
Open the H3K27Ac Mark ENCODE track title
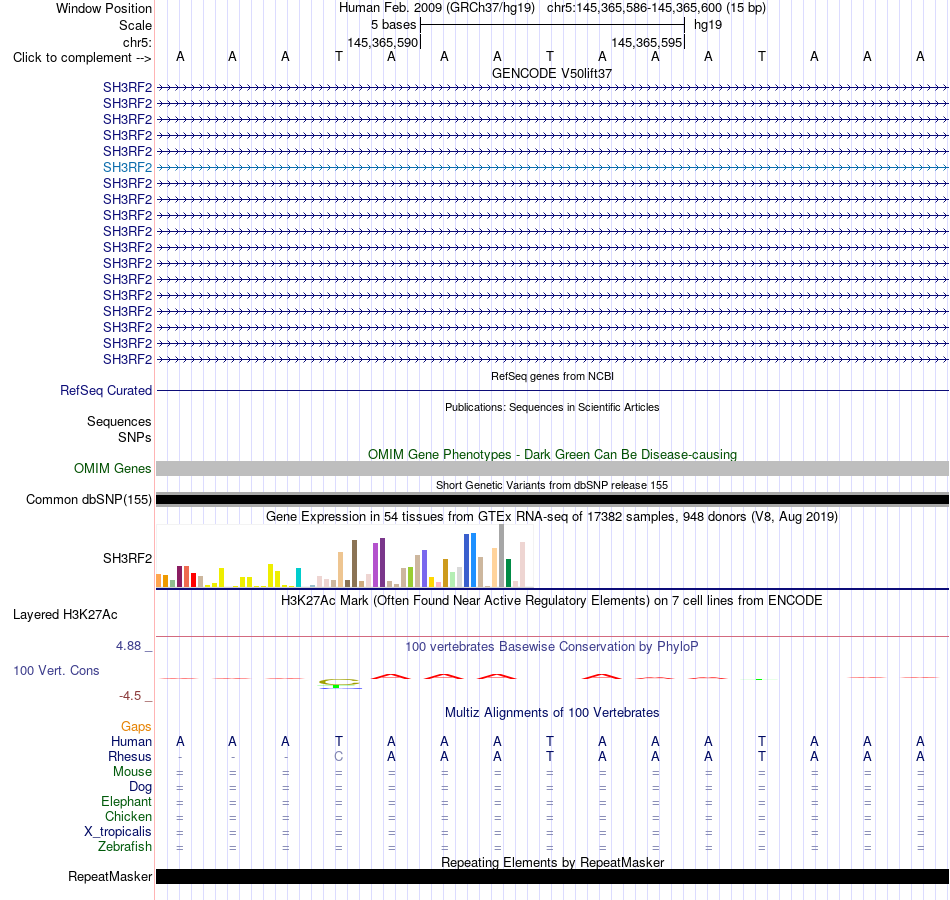552,601
